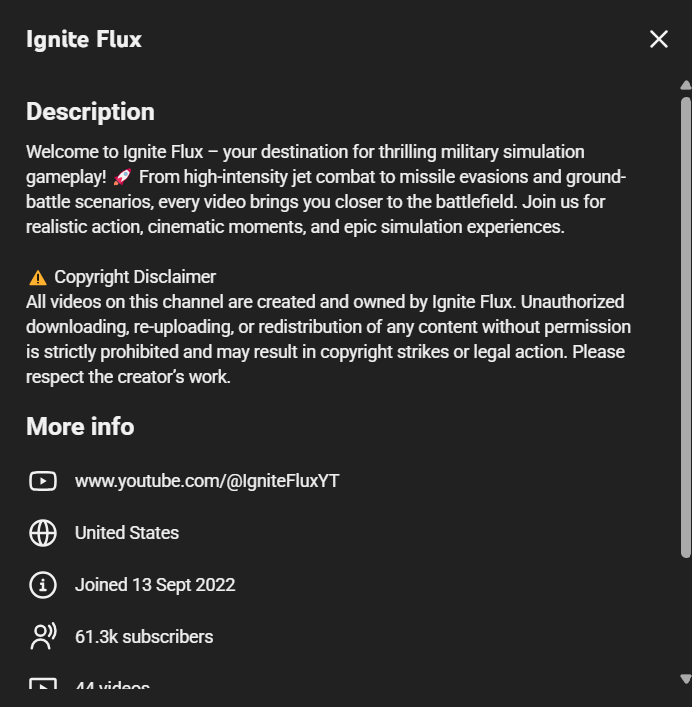This screenshot has width=692, height=707.
Task: Close the Ignite Flux about dialog
Action: tap(658, 39)
